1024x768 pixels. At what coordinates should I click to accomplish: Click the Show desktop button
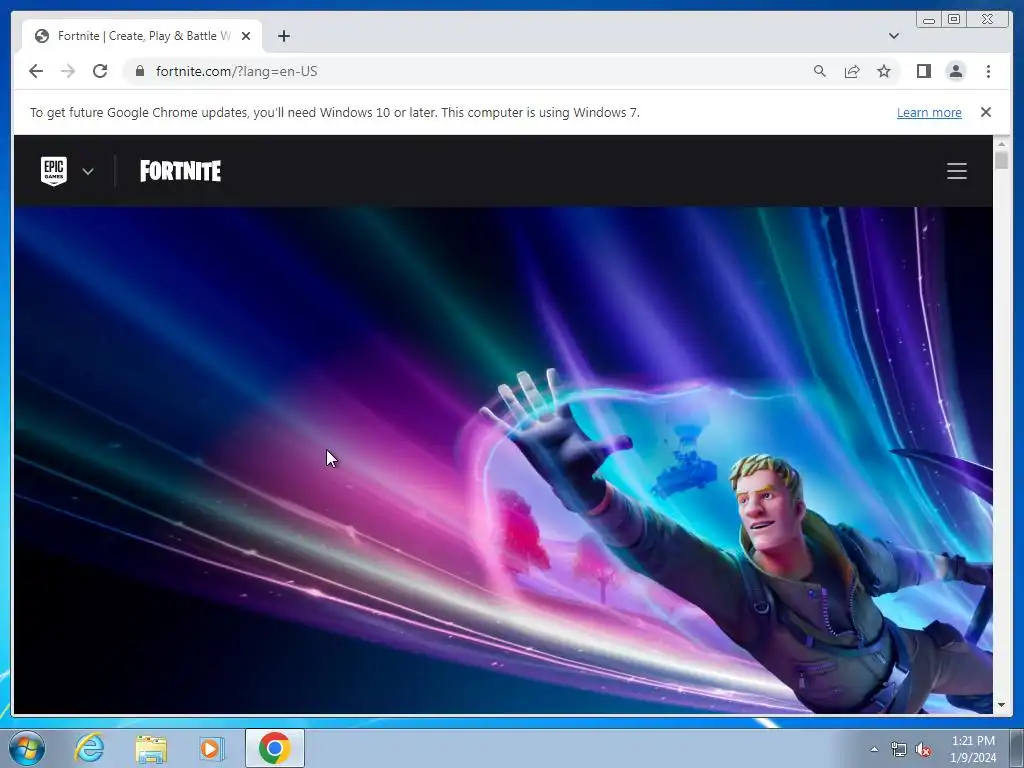tap(1017, 748)
